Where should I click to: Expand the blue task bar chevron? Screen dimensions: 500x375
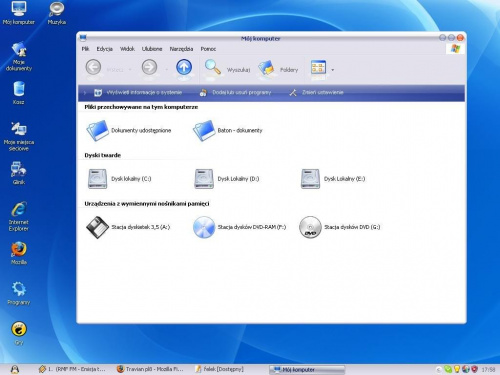(85, 93)
